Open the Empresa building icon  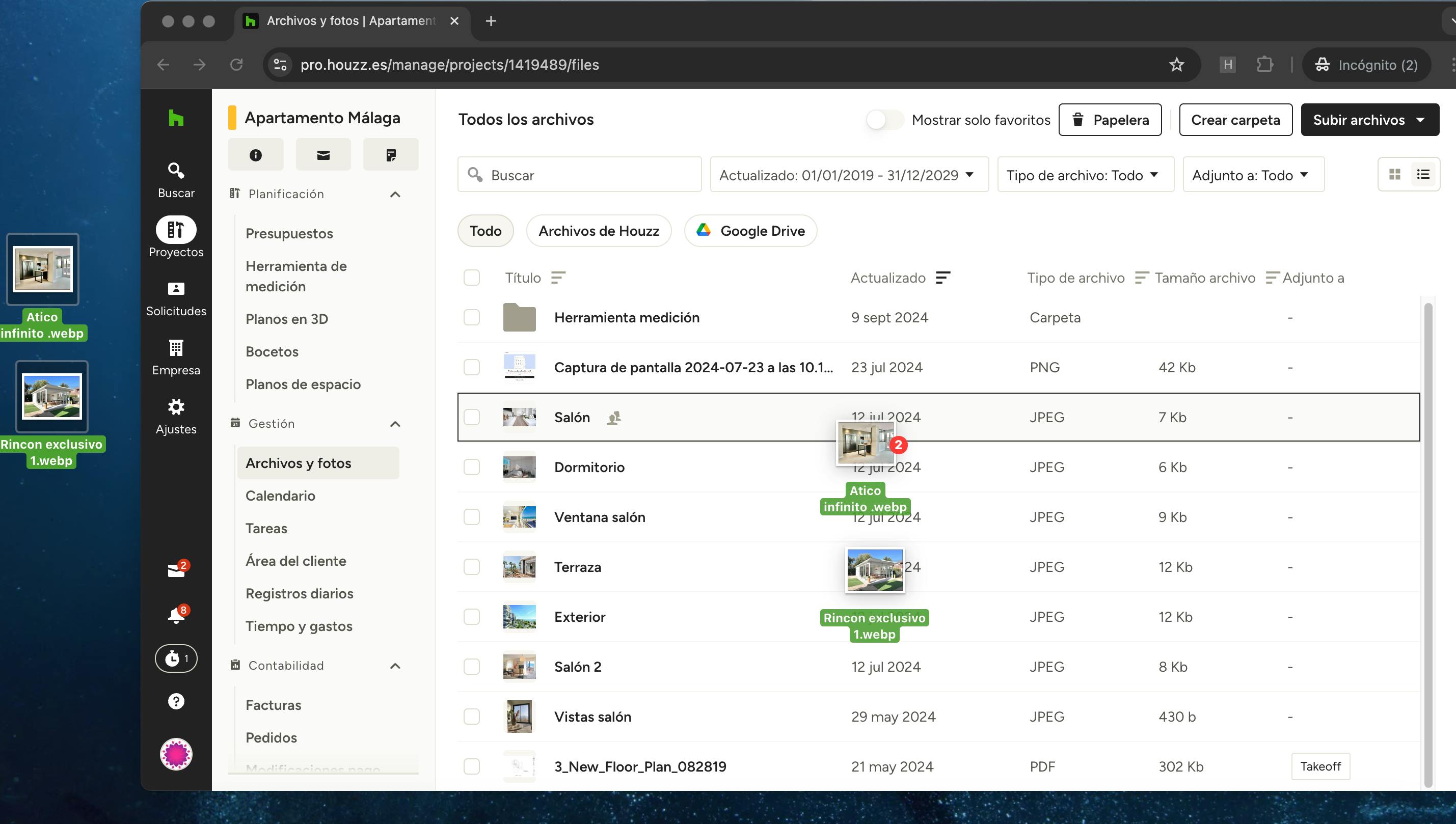176,348
